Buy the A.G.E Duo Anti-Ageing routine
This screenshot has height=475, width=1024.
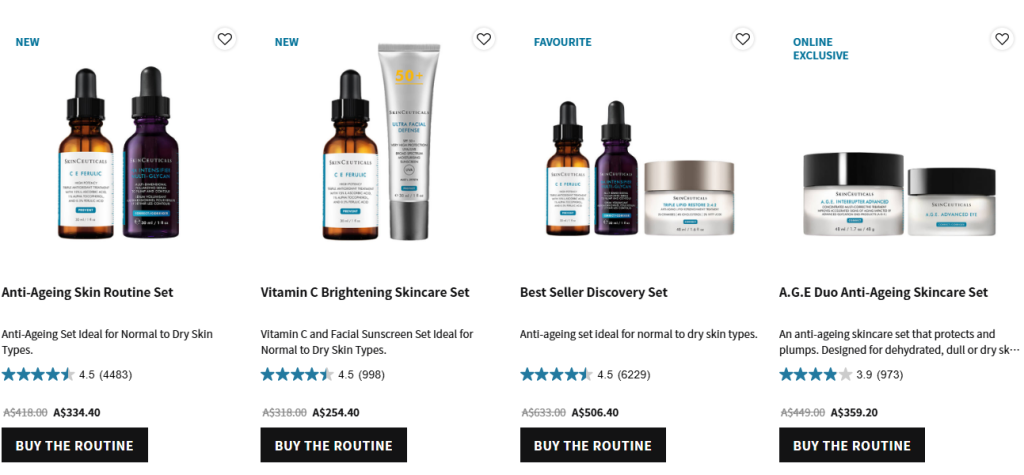tap(852, 446)
